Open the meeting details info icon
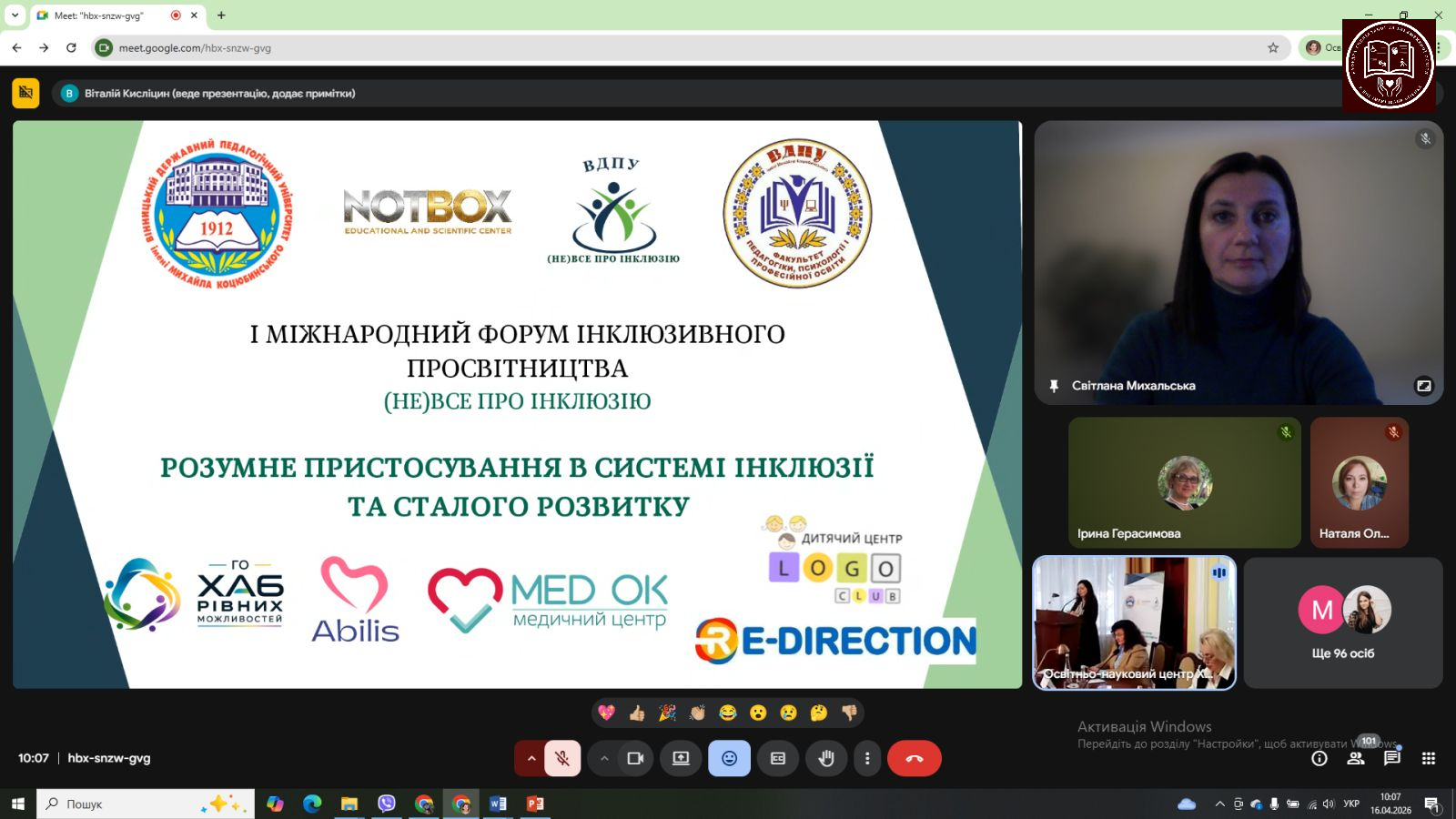 (1319, 758)
